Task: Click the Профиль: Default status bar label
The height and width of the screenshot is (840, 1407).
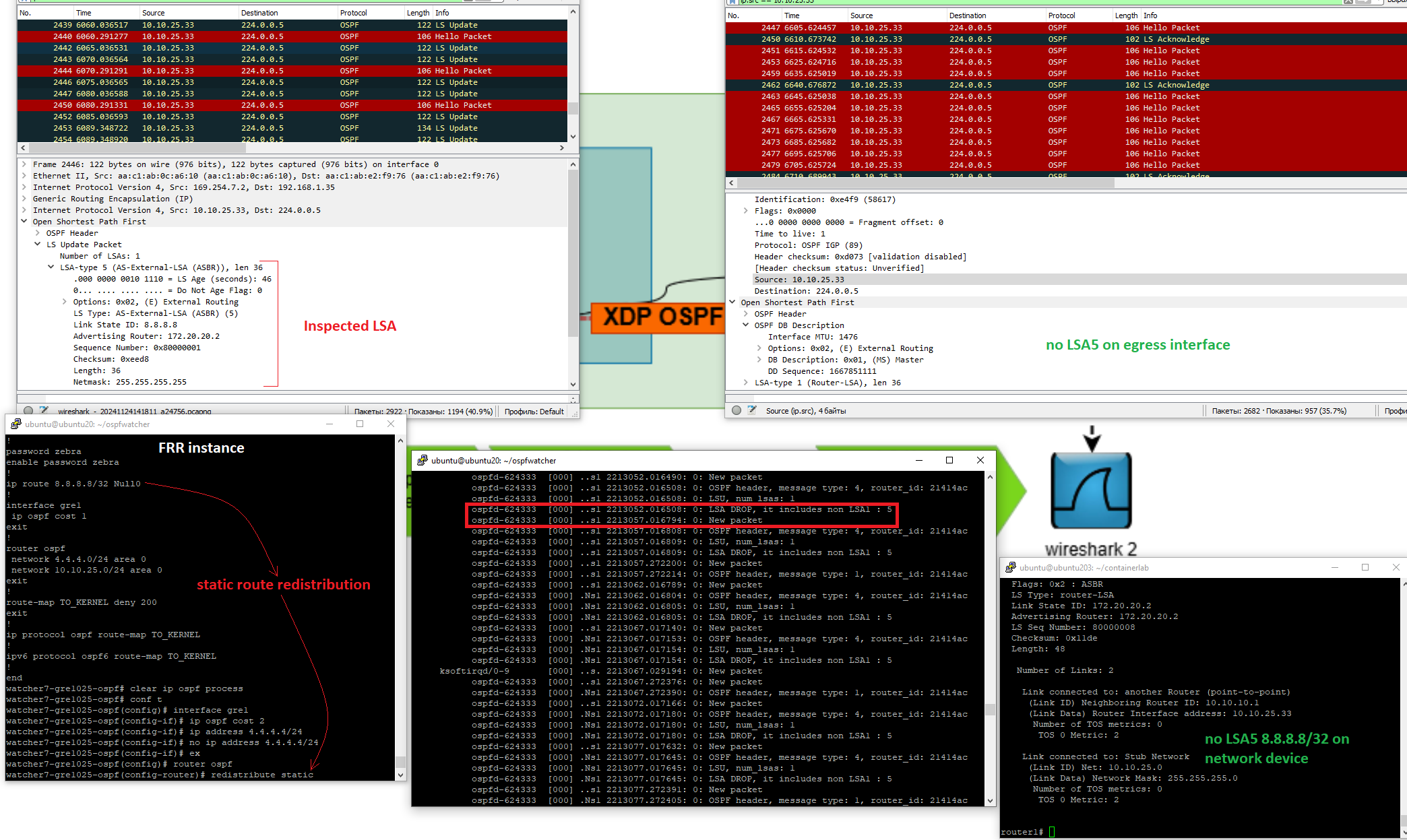Action: 534,411
